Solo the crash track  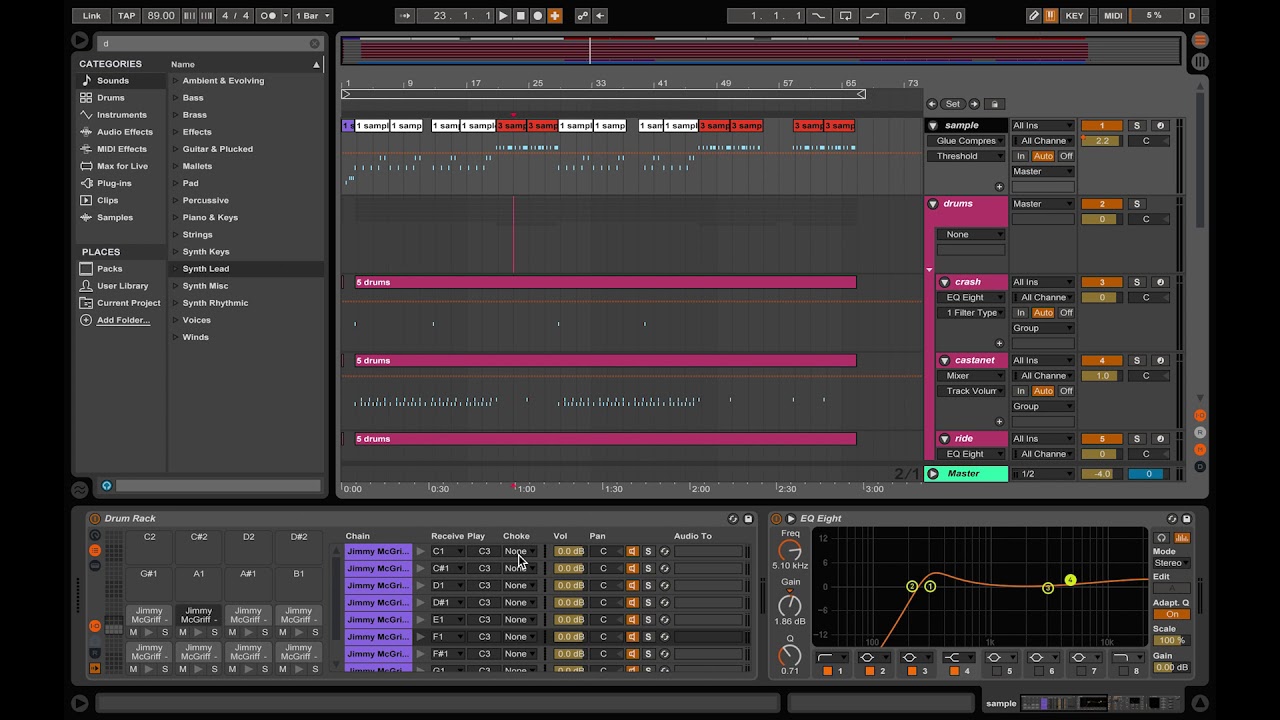(1136, 282)
